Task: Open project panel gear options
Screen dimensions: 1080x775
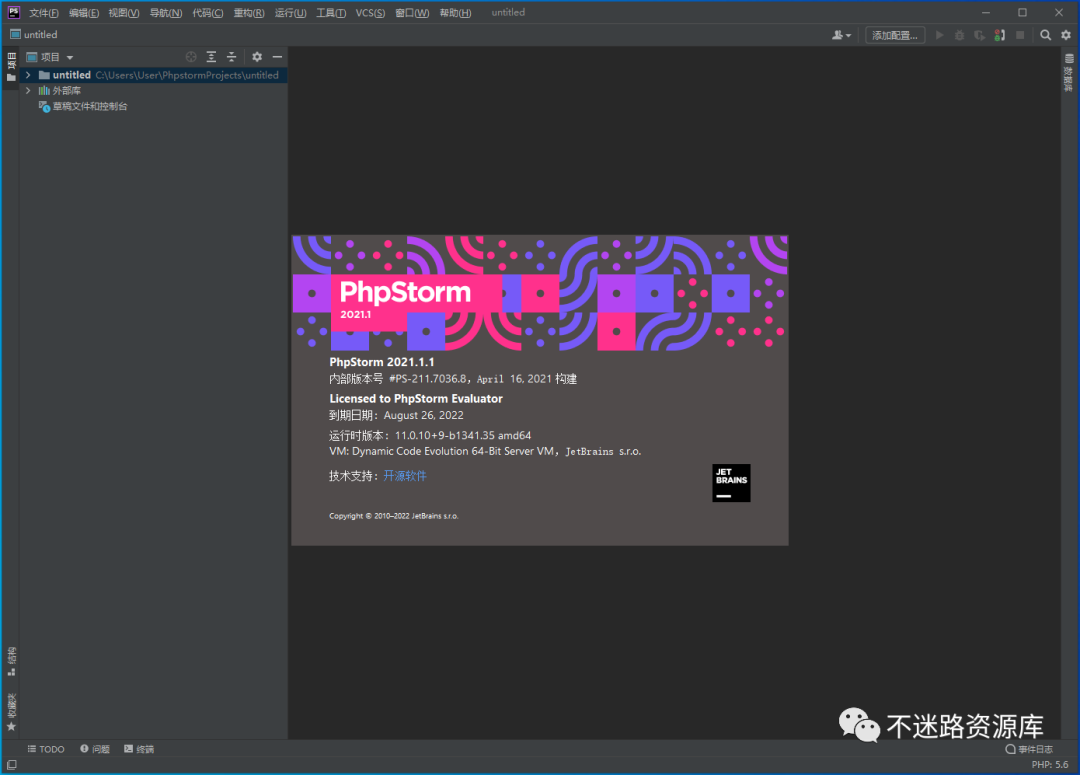Action: coord(257,57)
